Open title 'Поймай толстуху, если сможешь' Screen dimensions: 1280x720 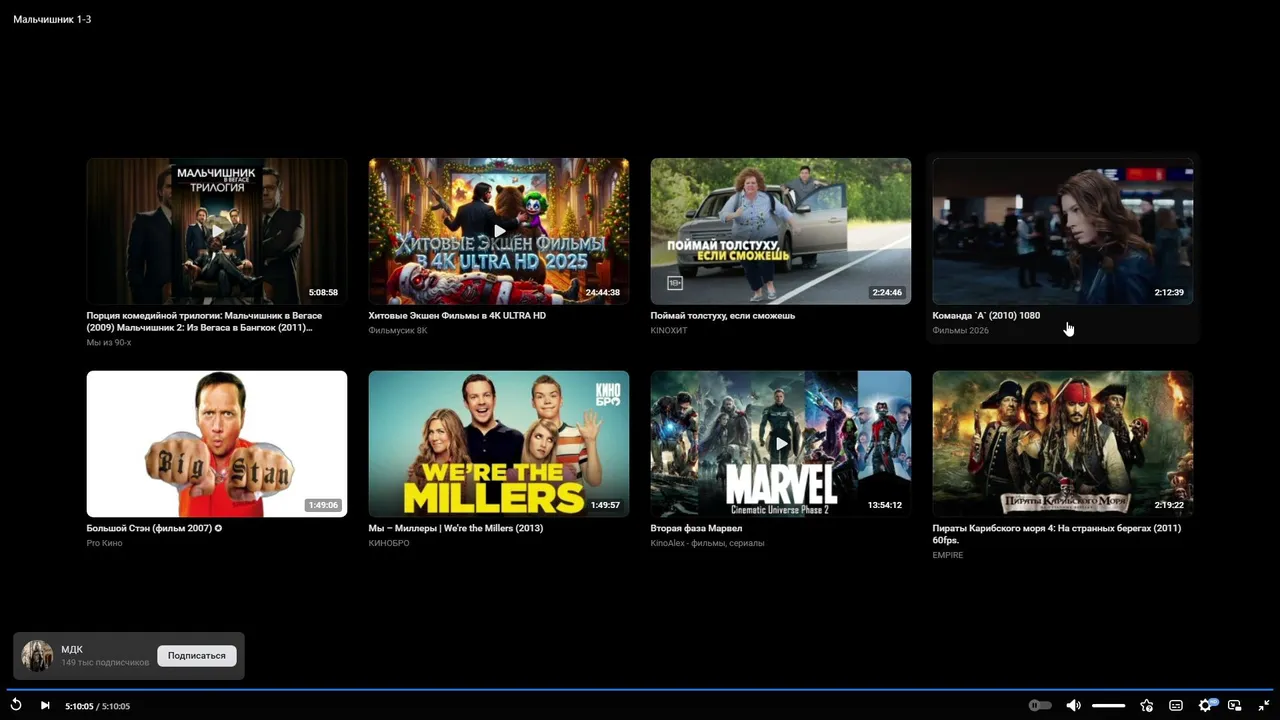723,316
